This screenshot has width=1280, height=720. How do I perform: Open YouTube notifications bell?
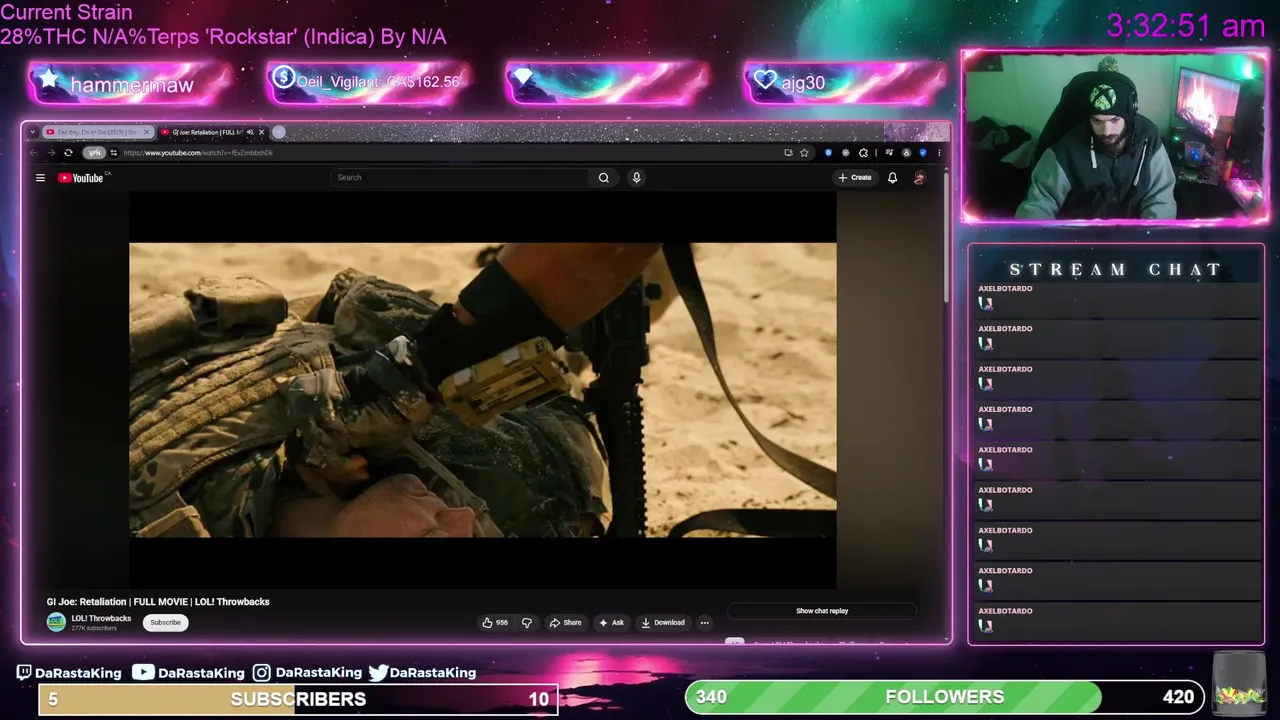point(892,178)
